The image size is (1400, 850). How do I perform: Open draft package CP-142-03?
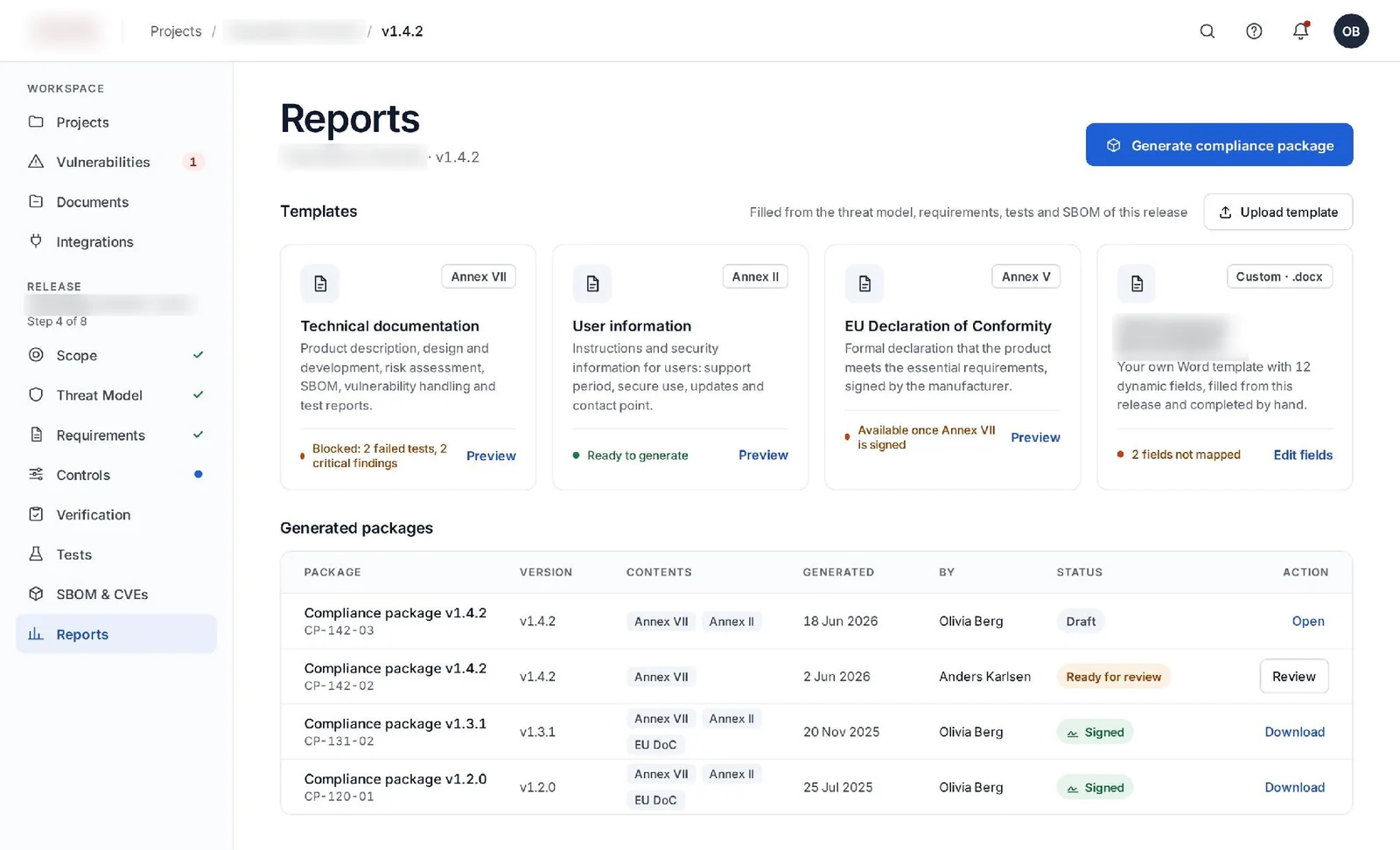point(1308,621)
